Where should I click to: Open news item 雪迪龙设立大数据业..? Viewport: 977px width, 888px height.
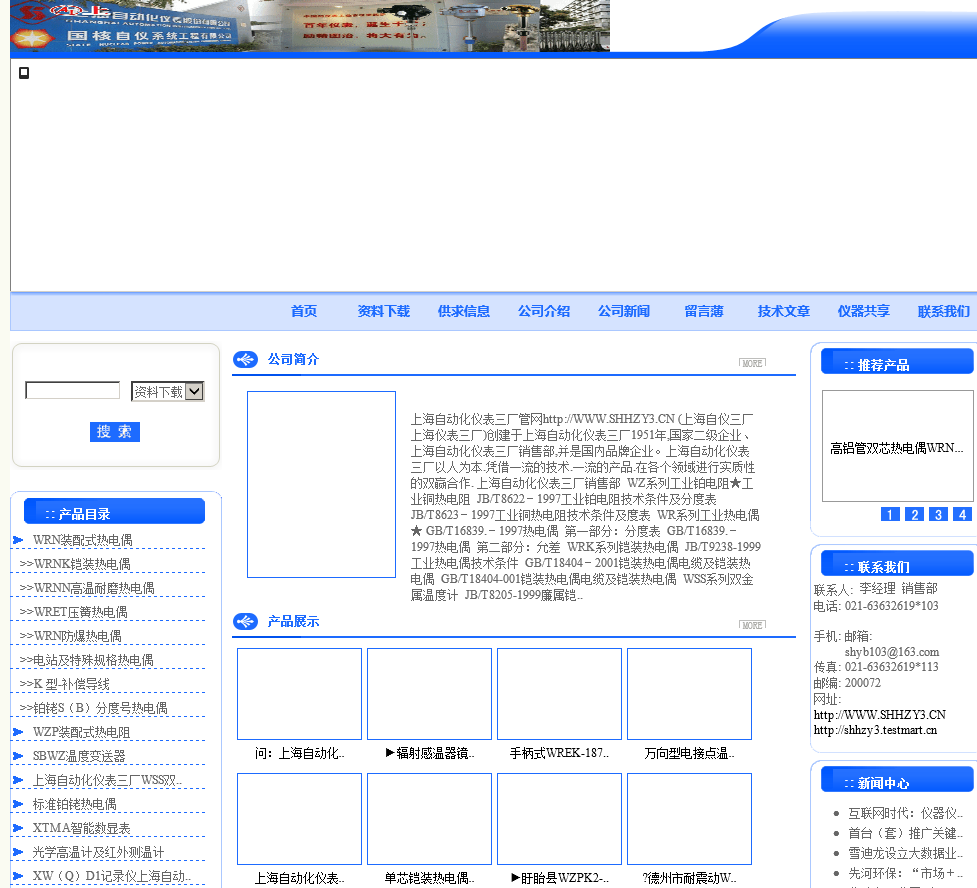905,853
